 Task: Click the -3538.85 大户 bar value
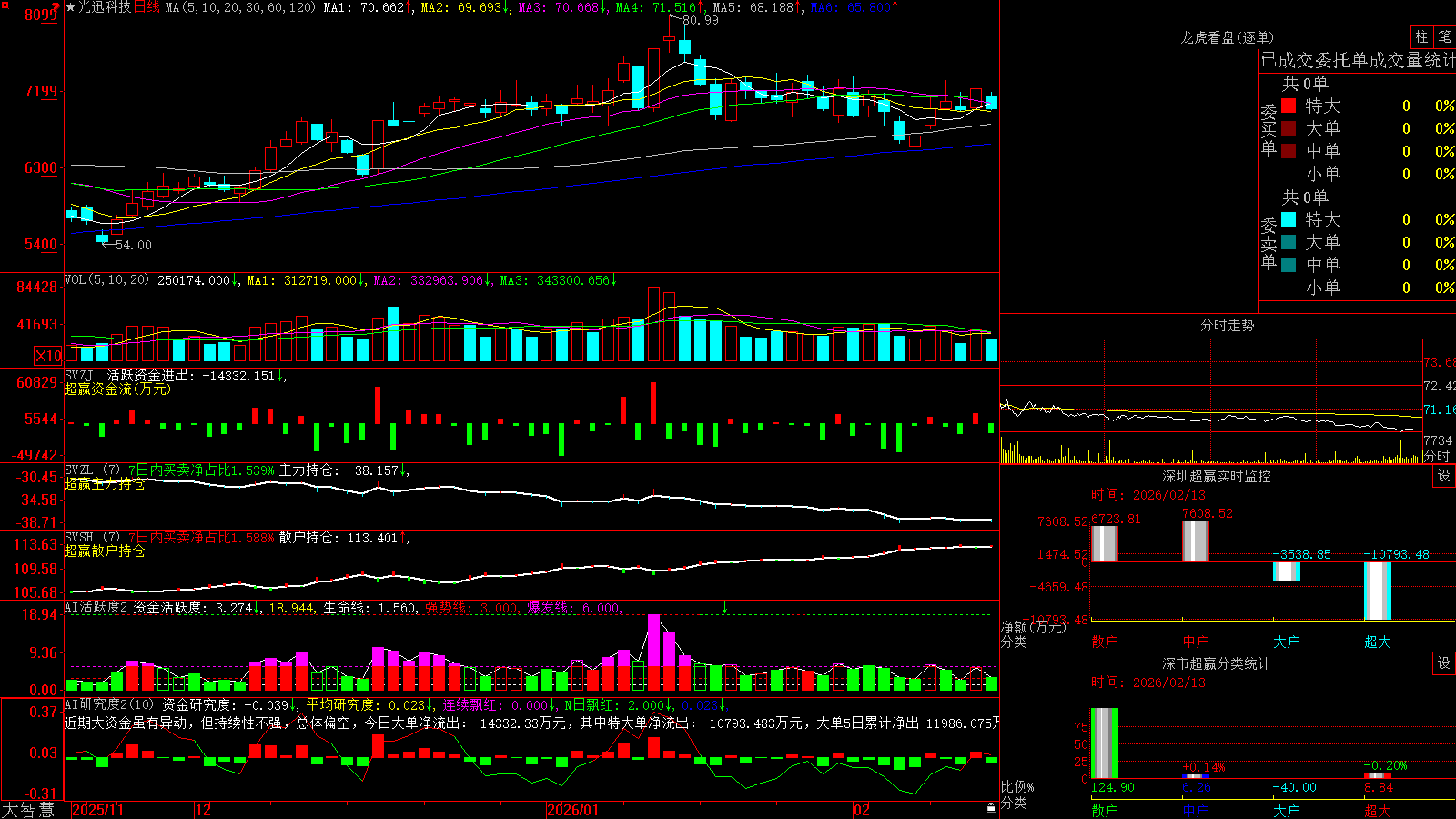pos(1301,553)
